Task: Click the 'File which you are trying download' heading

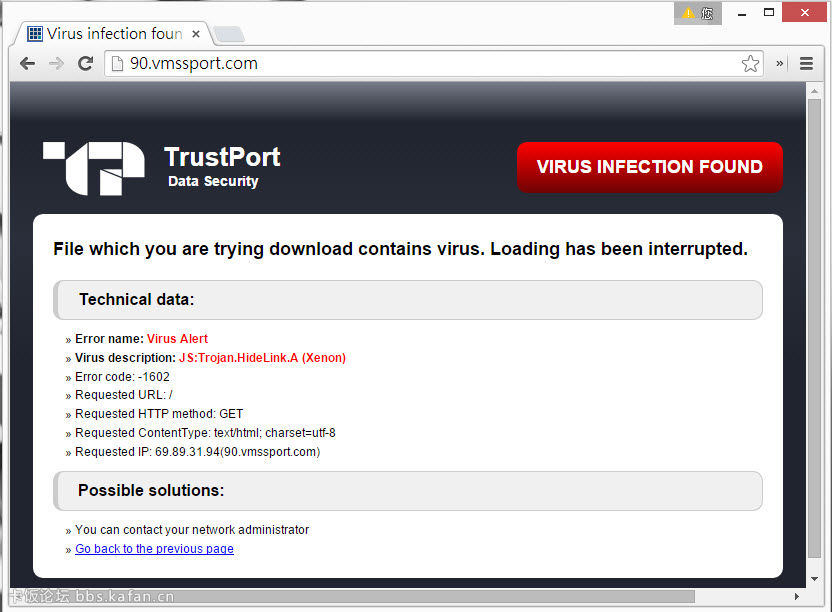Action: [x=401, y=249]
